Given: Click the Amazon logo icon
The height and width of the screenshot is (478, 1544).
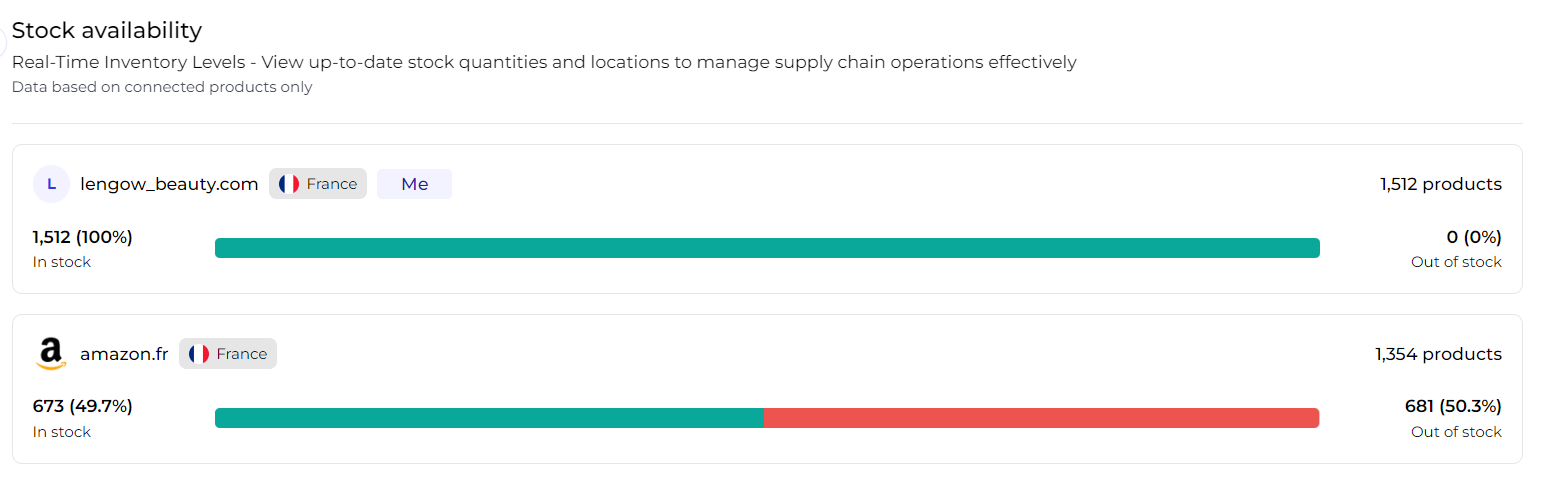Looking at the screenshot, I should click(51, 354).
